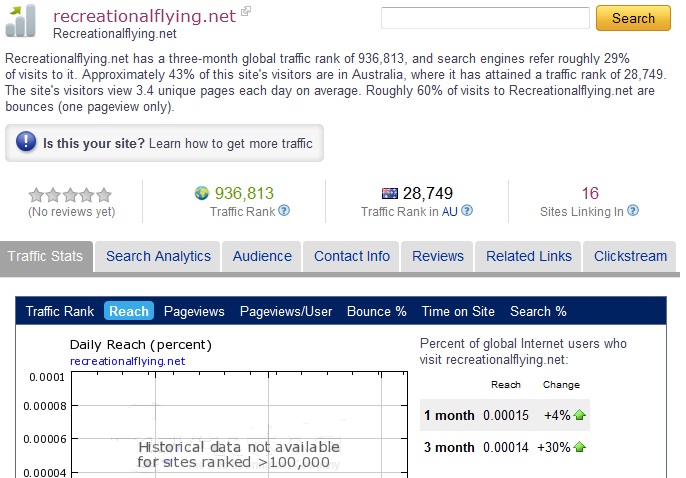
Task: Select the Traffic Stats tab
Action: tap(46, 256)
